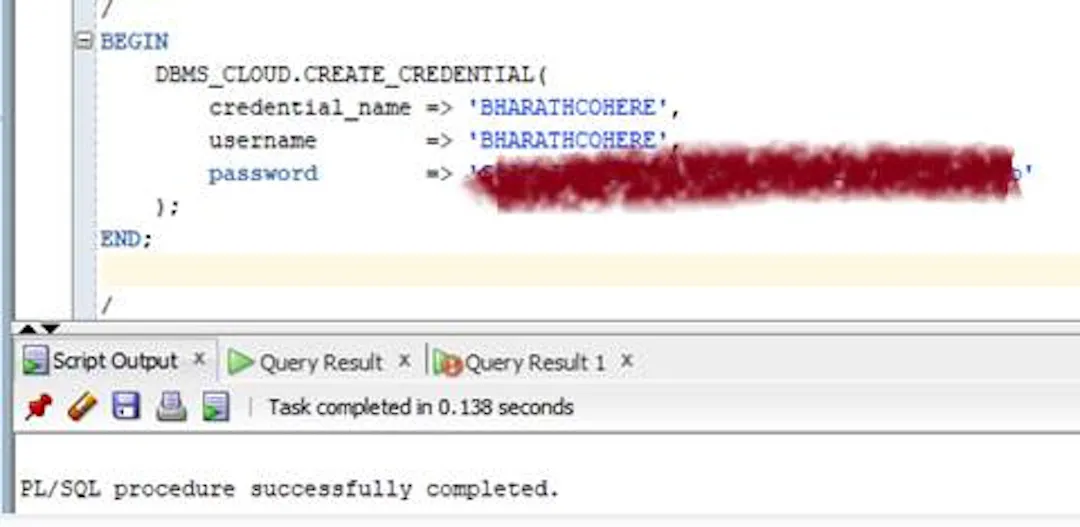Viewport: 1080px width, 527px height.
Task: Click 'BHARATHCOHERE' value on credential_name line
Action: 568,107
